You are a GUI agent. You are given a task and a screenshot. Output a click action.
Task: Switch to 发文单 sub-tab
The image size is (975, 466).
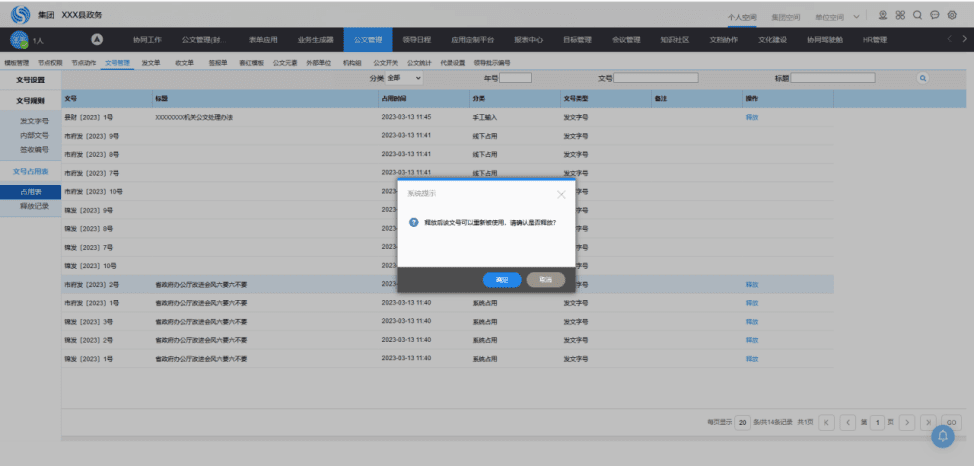pyautogui.click(x=151, y=63)
